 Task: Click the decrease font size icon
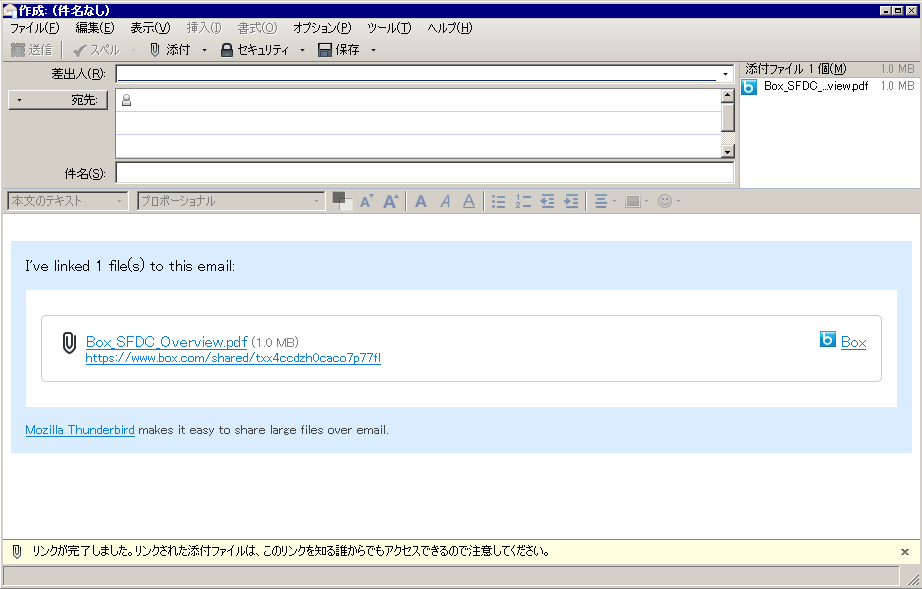366,201
